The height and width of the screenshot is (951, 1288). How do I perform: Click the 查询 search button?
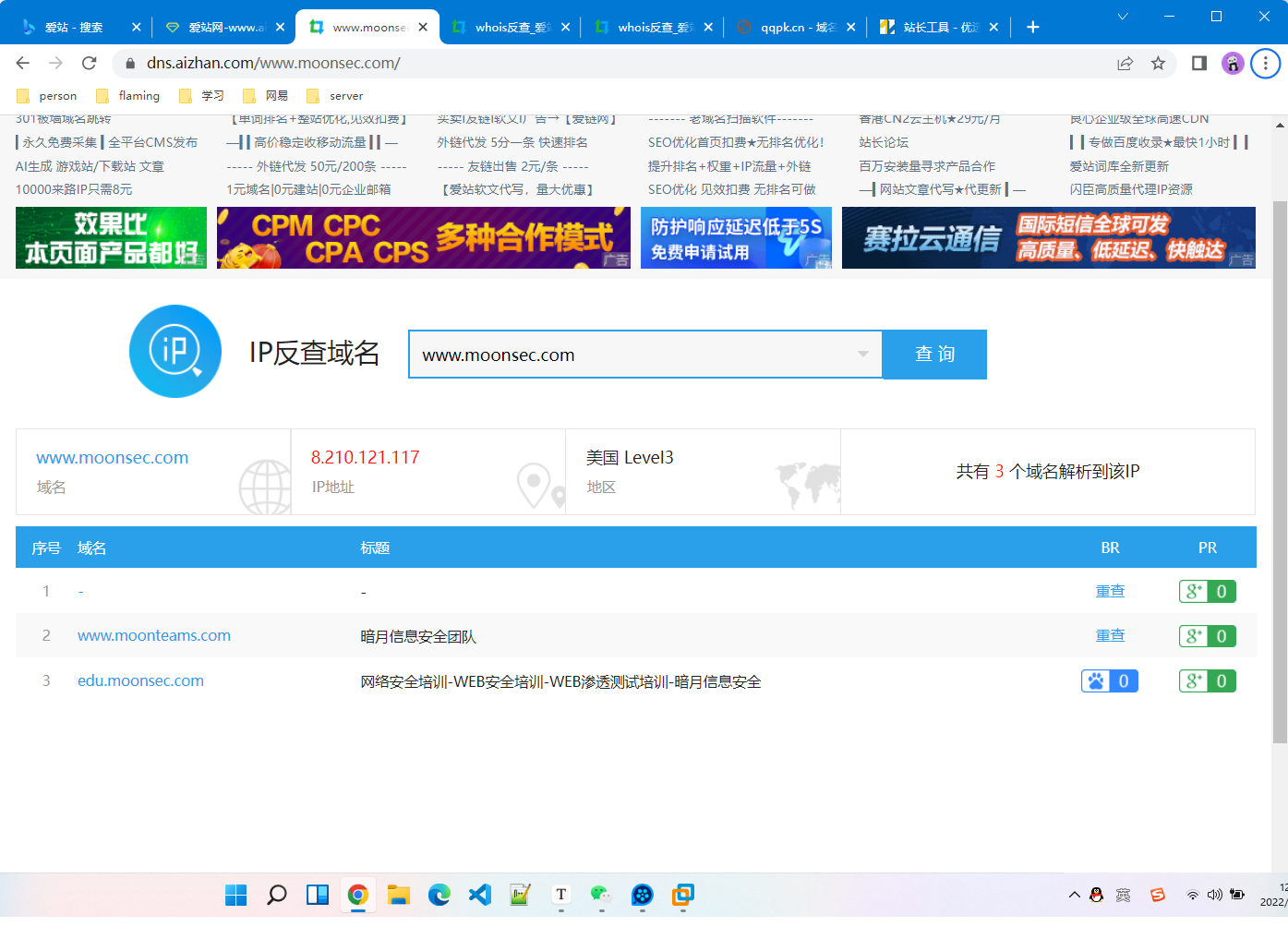(934, 355)
